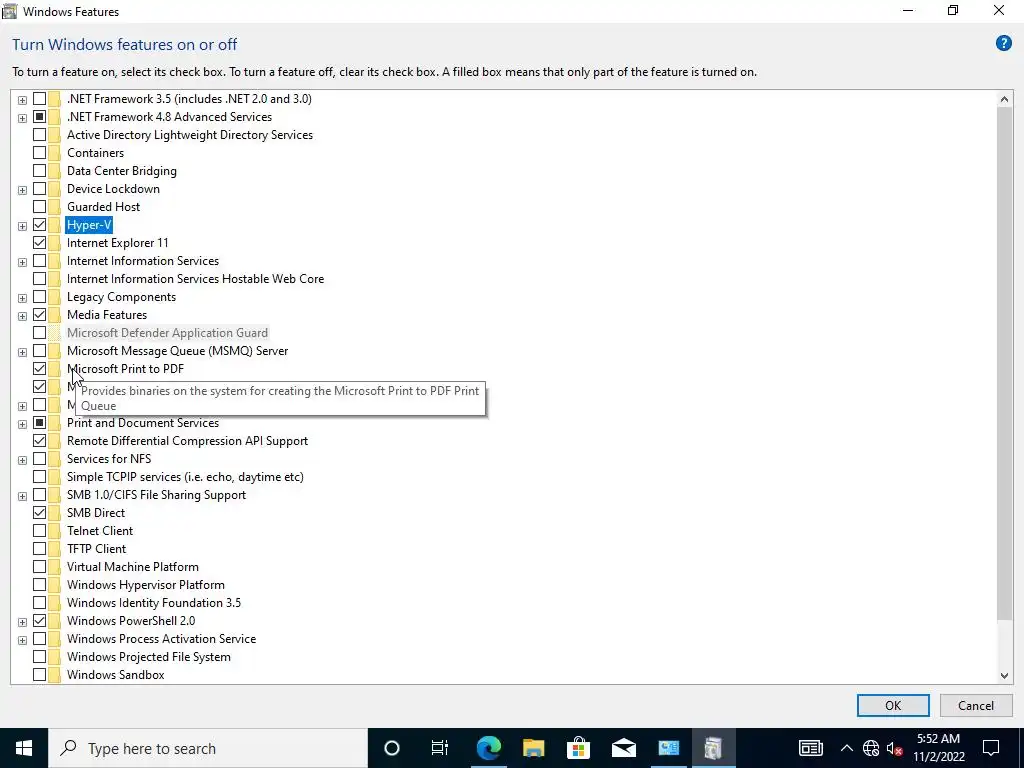Uncheck the SMB Direct checkbox
The width and height of the screenshot is (1024, 768).
[x=39, y=513]
